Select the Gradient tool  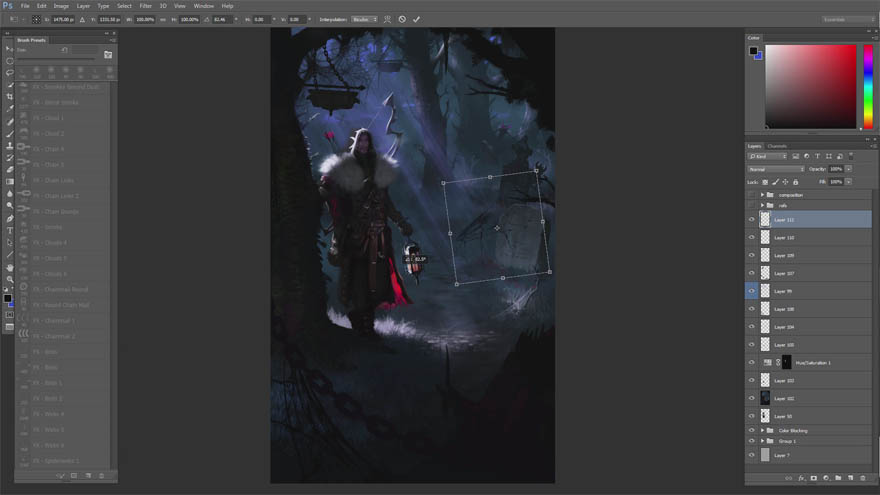(10, 181)
